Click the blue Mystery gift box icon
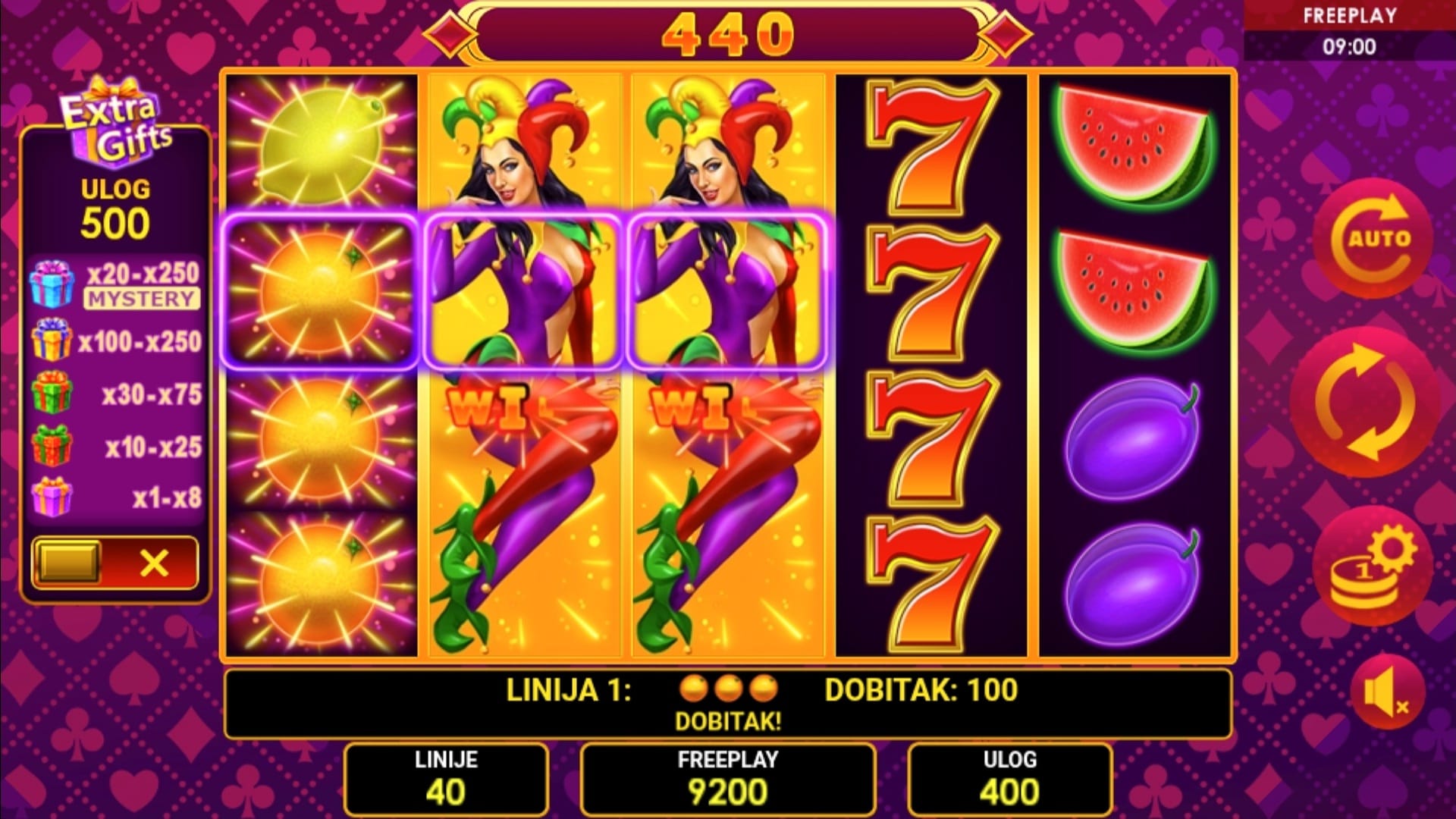This screenshot has height=819, width=1456. coord(52,284)
